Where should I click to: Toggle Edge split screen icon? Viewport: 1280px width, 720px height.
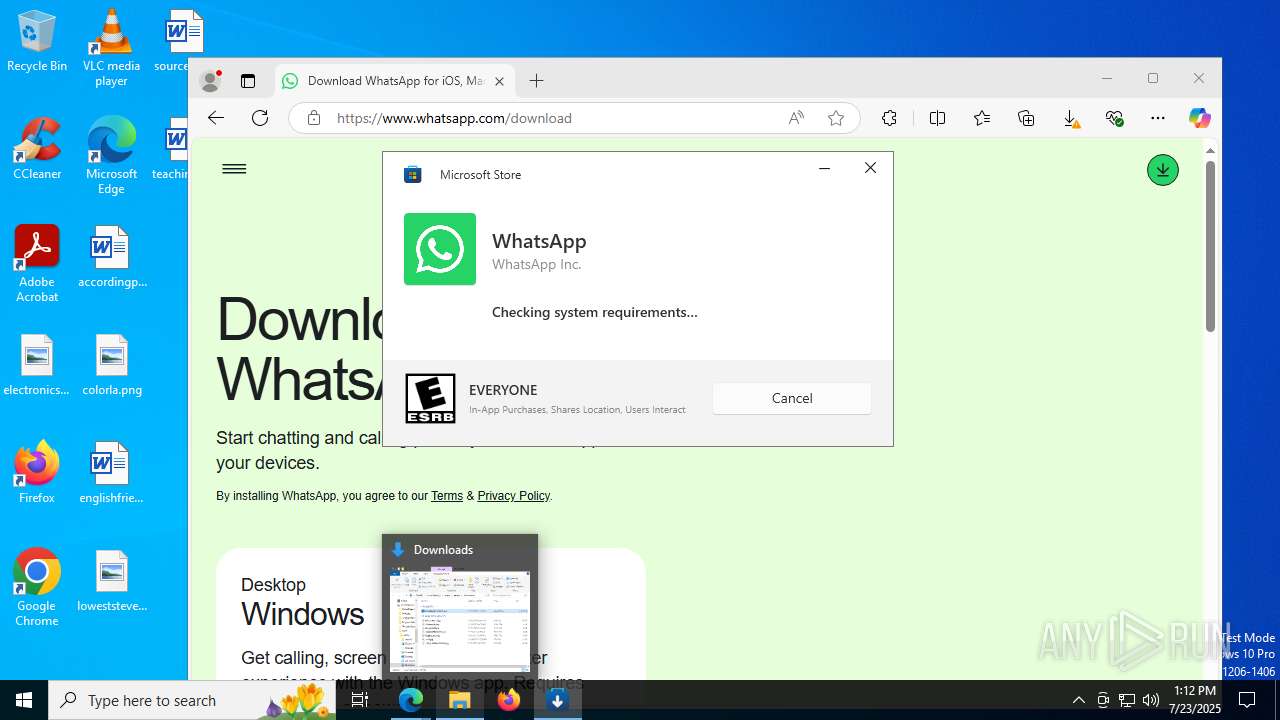point(937,118)
